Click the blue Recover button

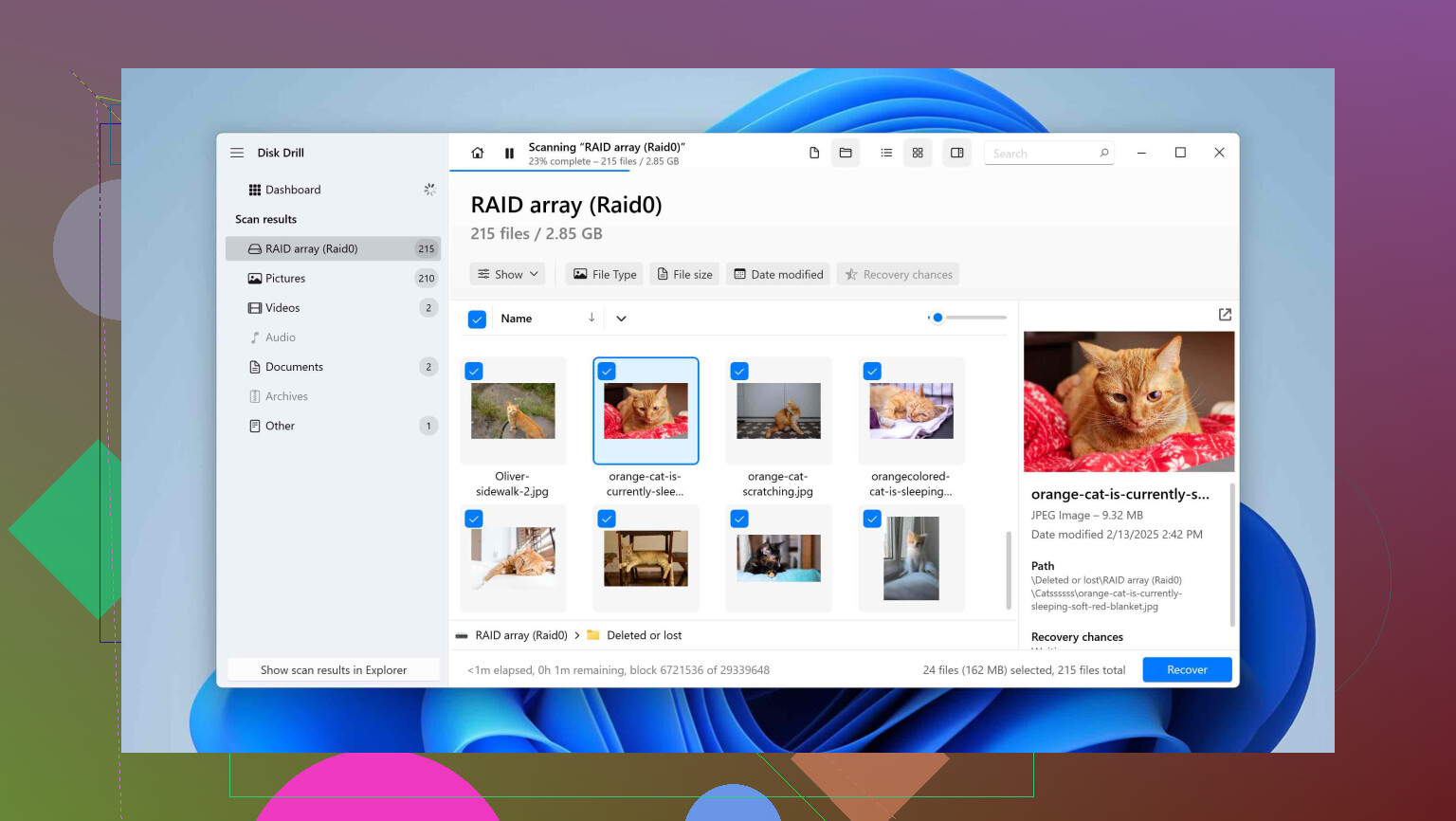(x=1187, y=670)
